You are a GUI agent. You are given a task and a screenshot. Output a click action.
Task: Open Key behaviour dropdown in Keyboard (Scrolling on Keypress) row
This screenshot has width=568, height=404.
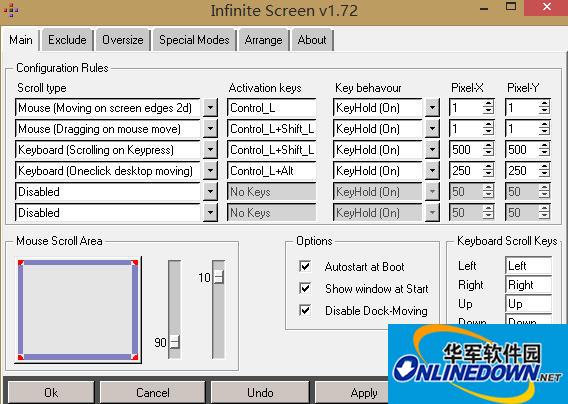pos(432,150)
